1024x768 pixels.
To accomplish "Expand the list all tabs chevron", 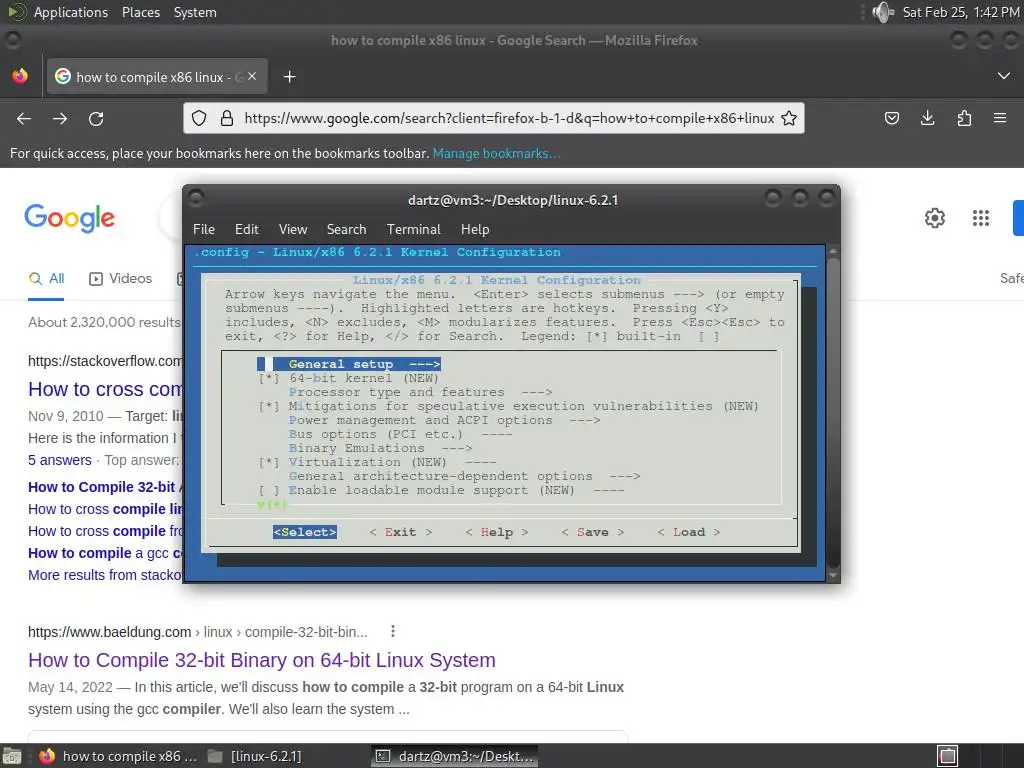I will point(1004,76).
